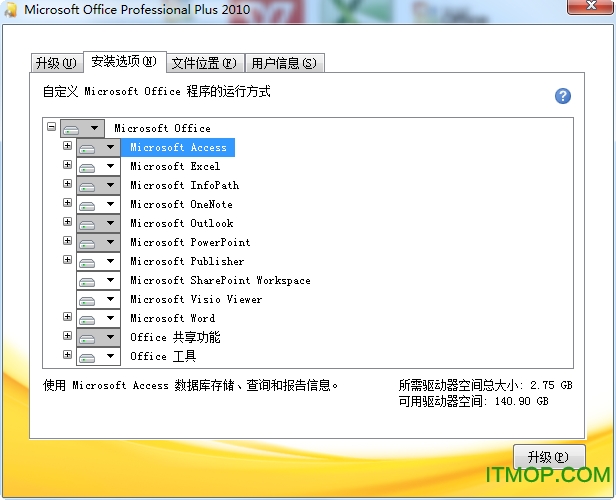Image resolution: width=616 pixels, height=500 pixels.
Task: Expand the Microsoft PowerPoint tree node
Action: [x=68, y=240]
